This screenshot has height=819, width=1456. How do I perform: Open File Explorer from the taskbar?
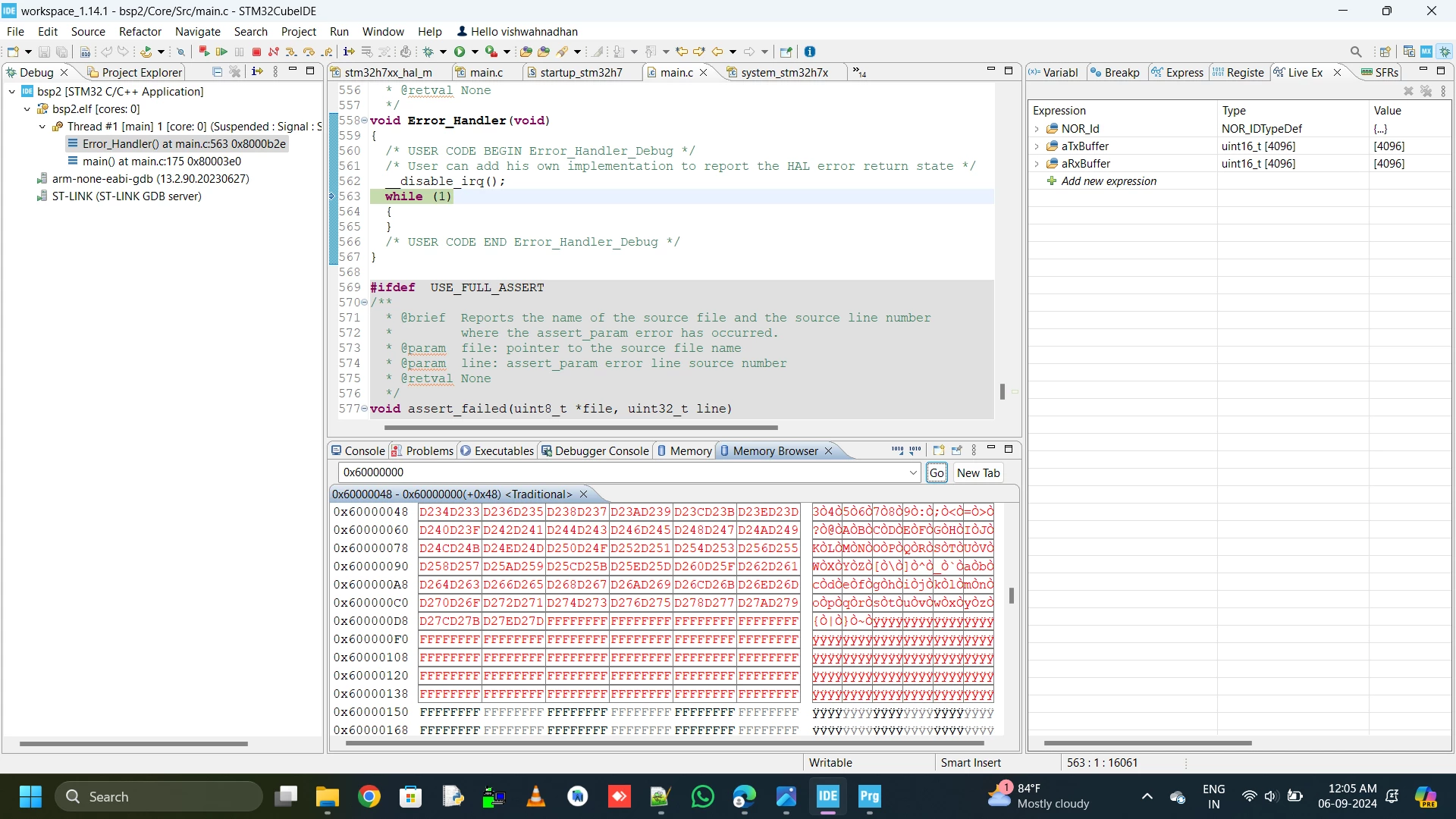point(328,796)
